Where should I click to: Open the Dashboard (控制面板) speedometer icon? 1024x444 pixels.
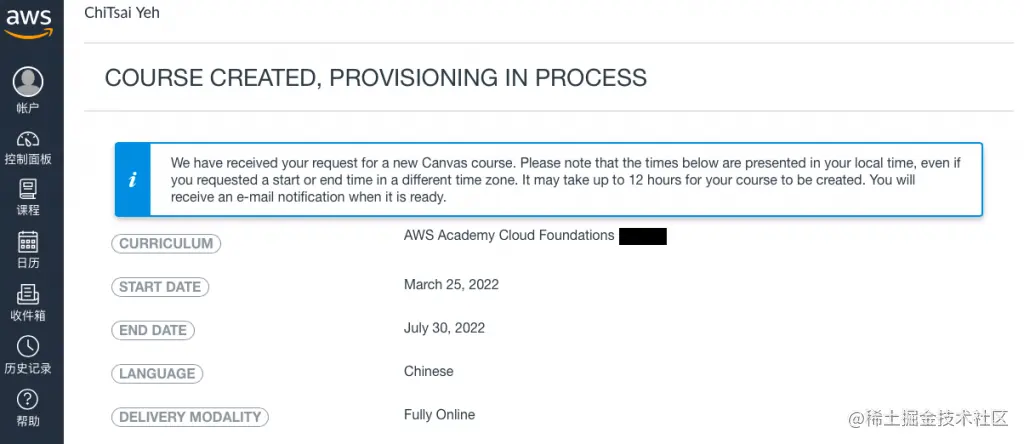click(28, 138)
